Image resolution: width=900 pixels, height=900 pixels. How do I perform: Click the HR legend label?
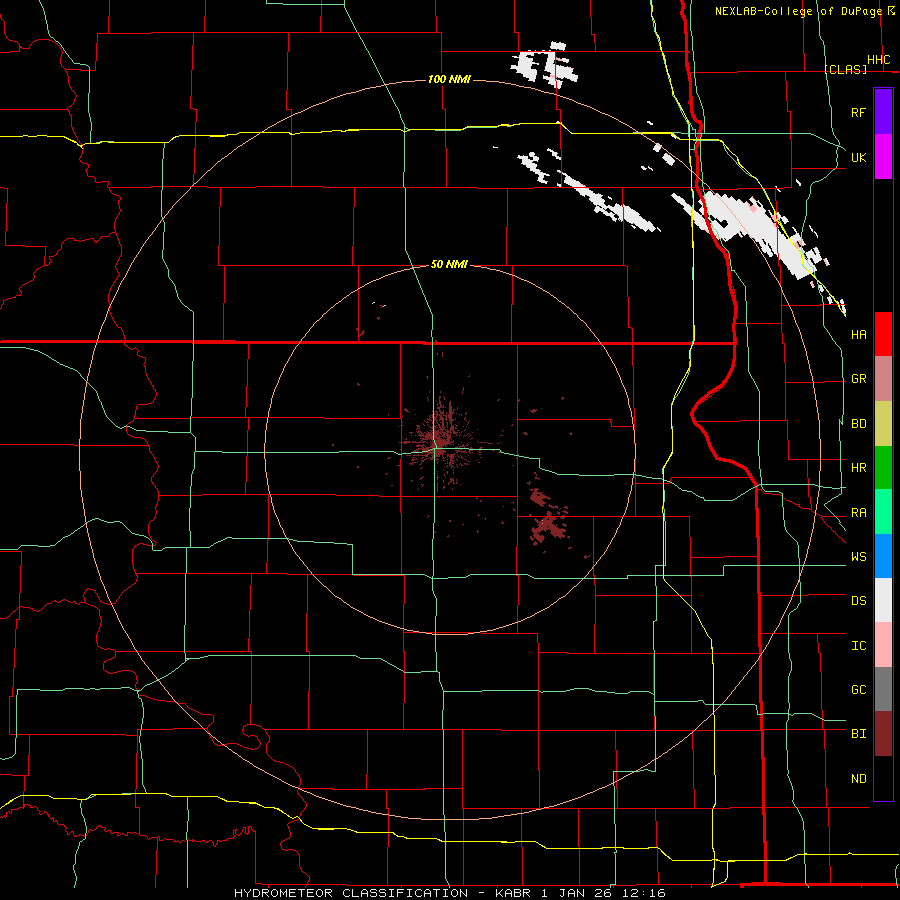pyautogui.click(x=859, y=468)
